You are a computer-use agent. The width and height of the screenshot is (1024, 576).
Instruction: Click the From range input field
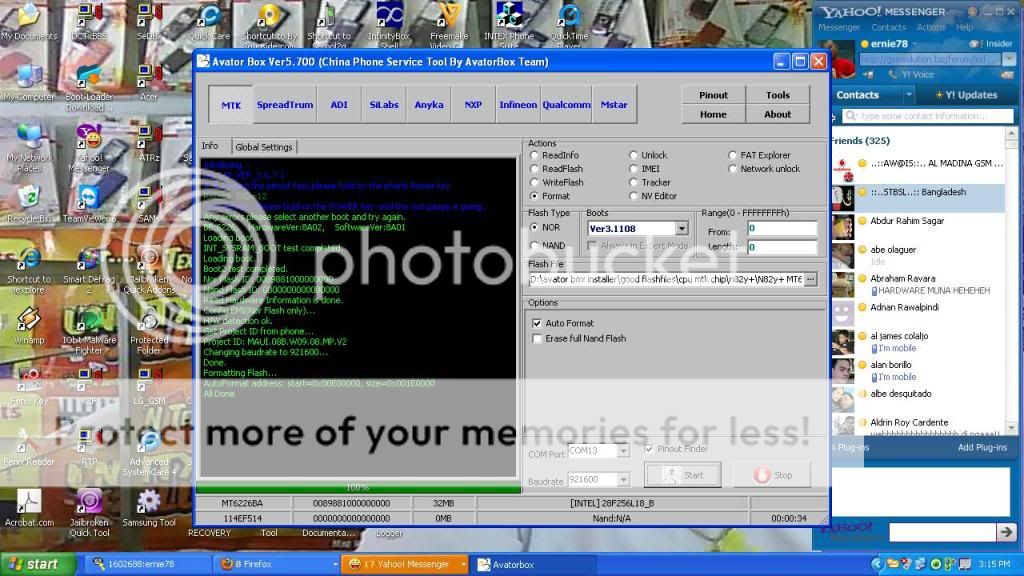point(781,229)
